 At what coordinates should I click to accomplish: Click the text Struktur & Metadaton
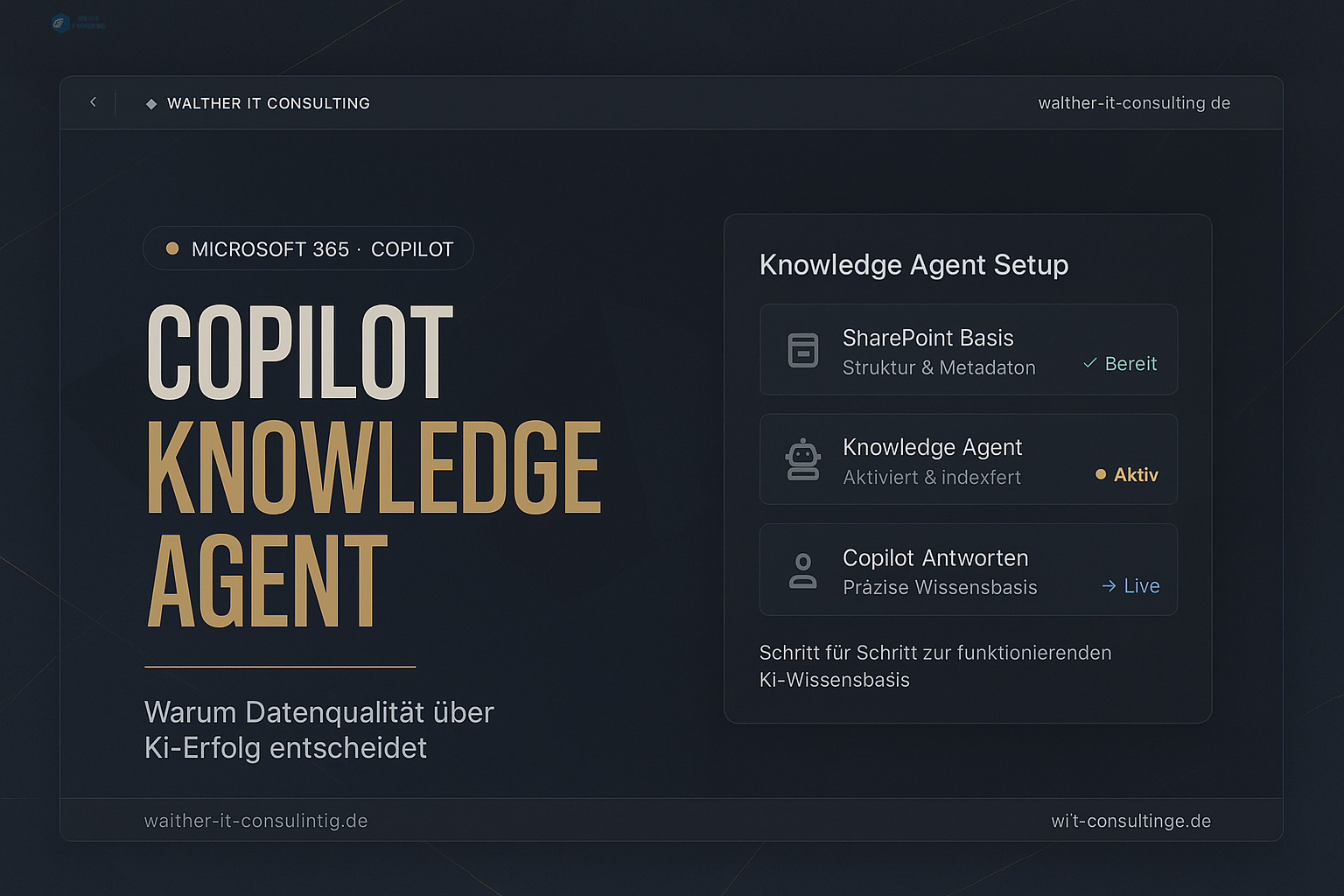coord(939,367)
